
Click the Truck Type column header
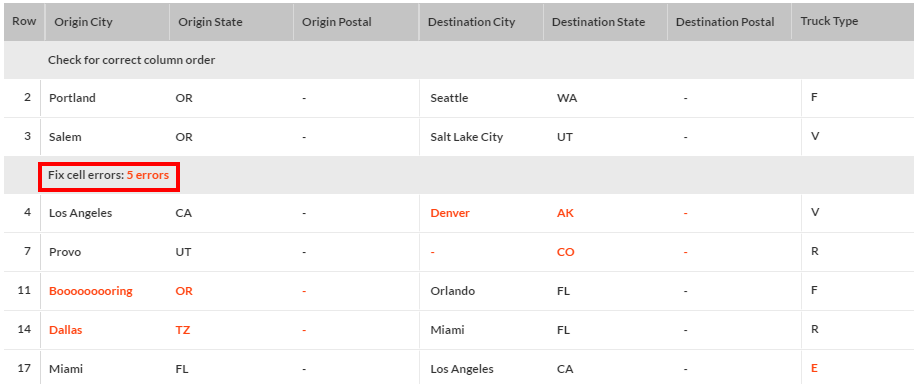pyautogui.click(x=829, y=21)
